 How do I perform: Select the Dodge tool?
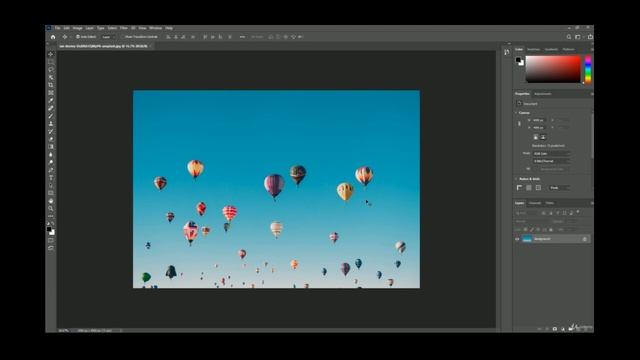(x=51, y=162)
